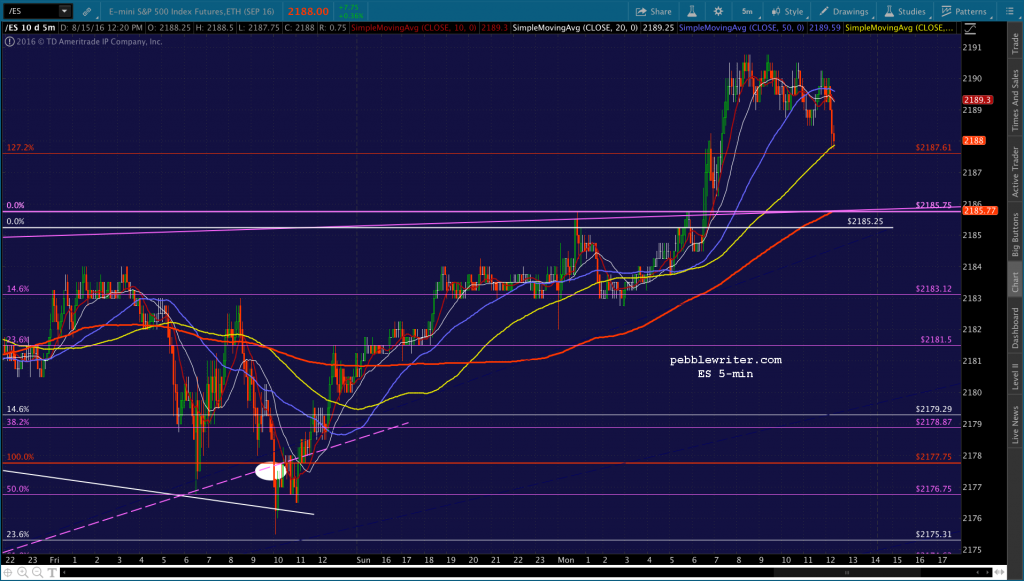Open the Drawings menu
The image size is (1024, 581).
click(x=844, y=11)
